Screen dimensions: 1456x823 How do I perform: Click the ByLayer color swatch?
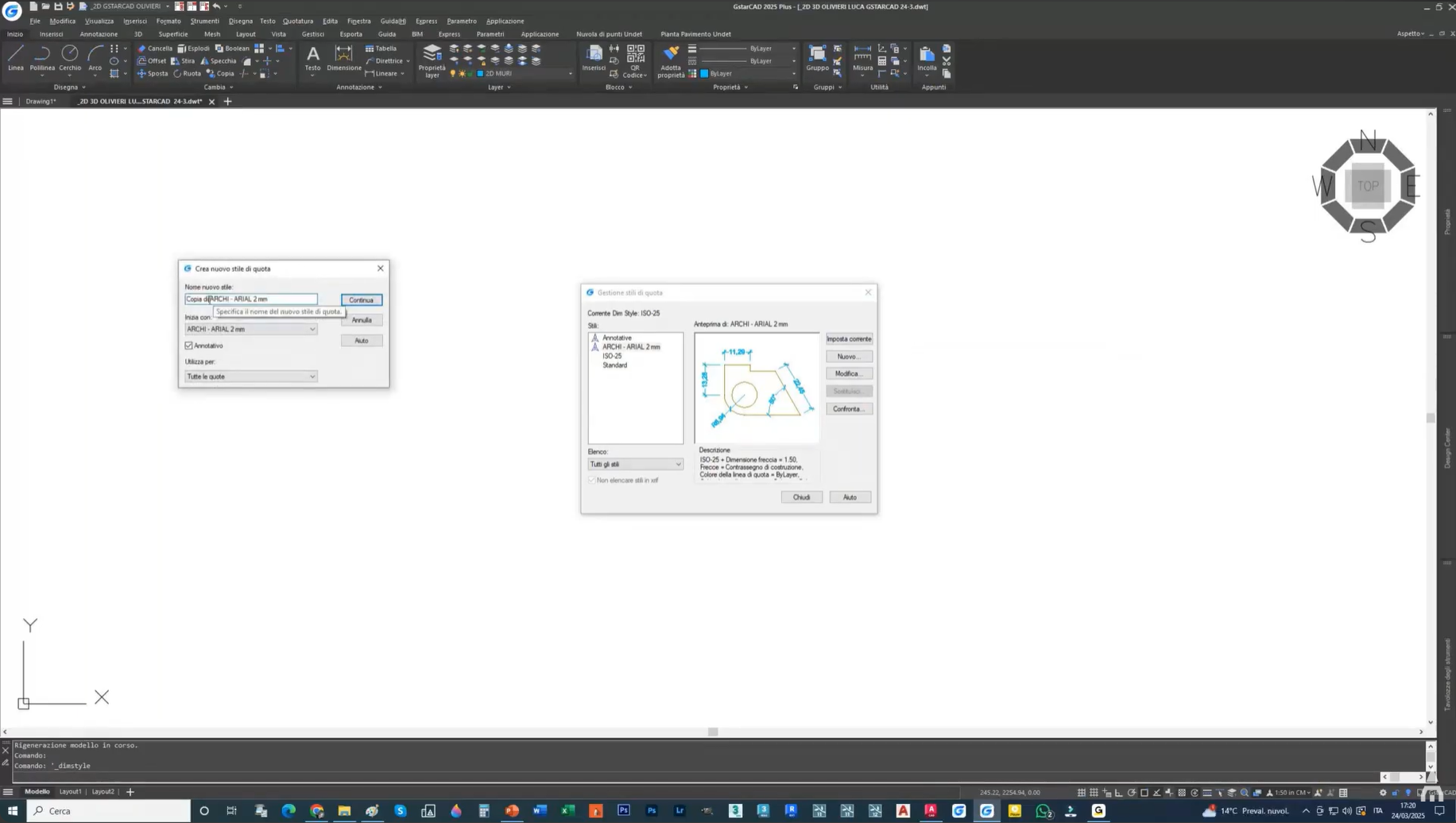(x=704, y=74)
